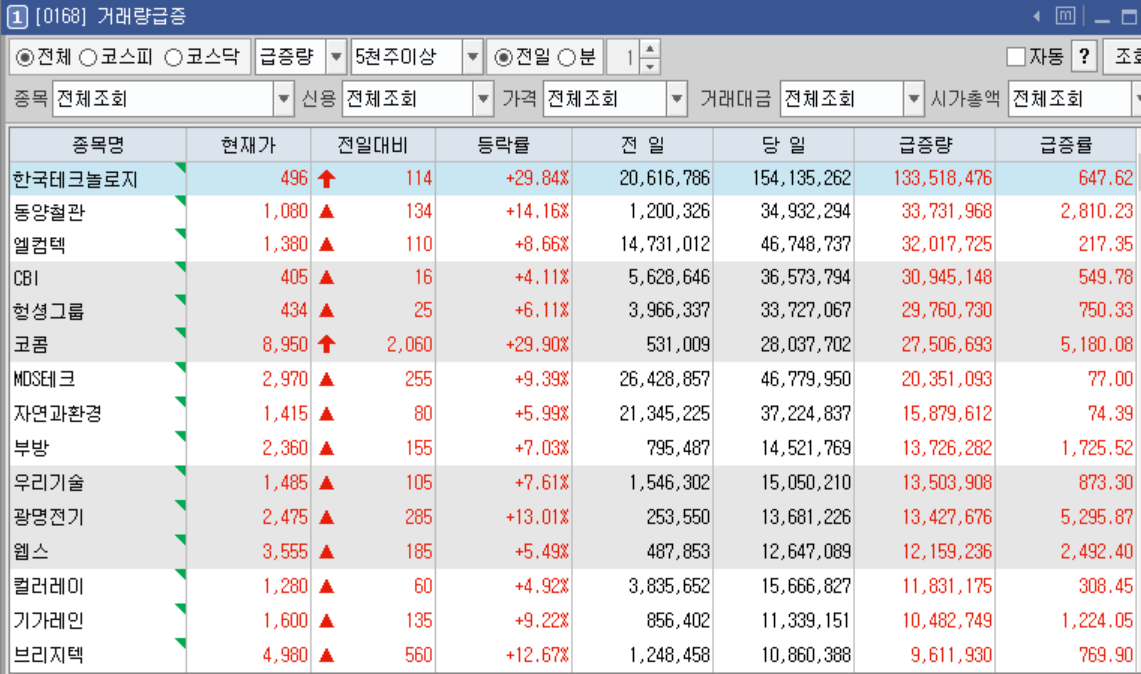Select the 분 radio button
Image resolution: width=1141 pixels, height=674 pixels.
(x=566, y=57)
